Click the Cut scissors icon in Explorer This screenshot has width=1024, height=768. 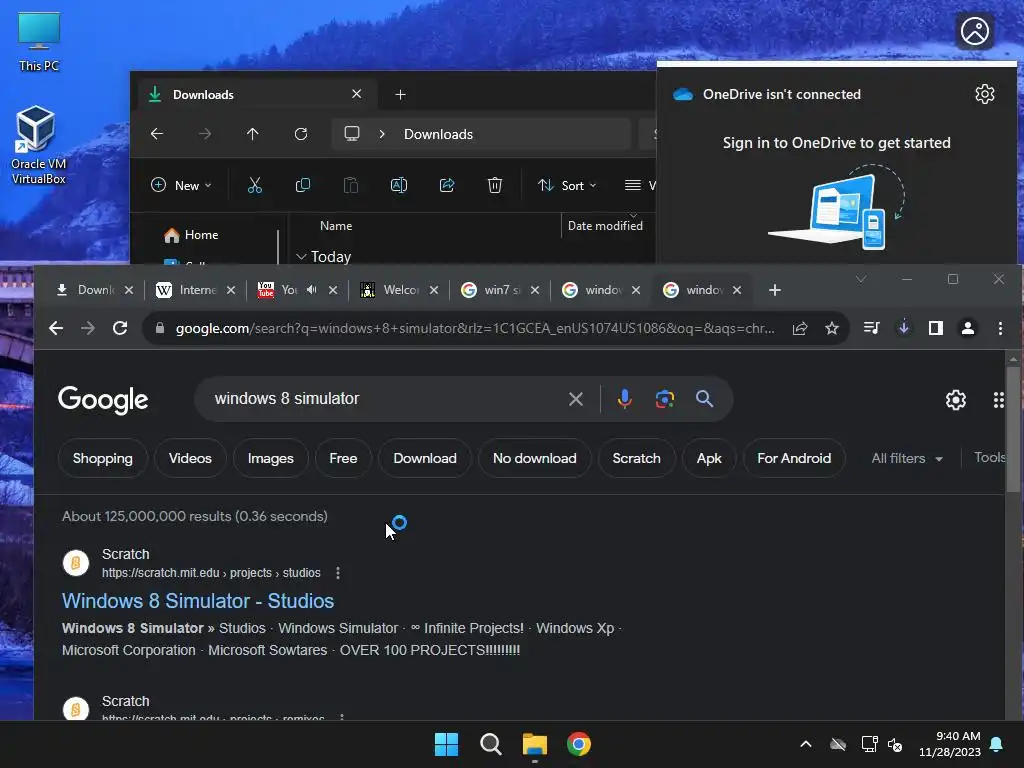click(x=255, y=185)
